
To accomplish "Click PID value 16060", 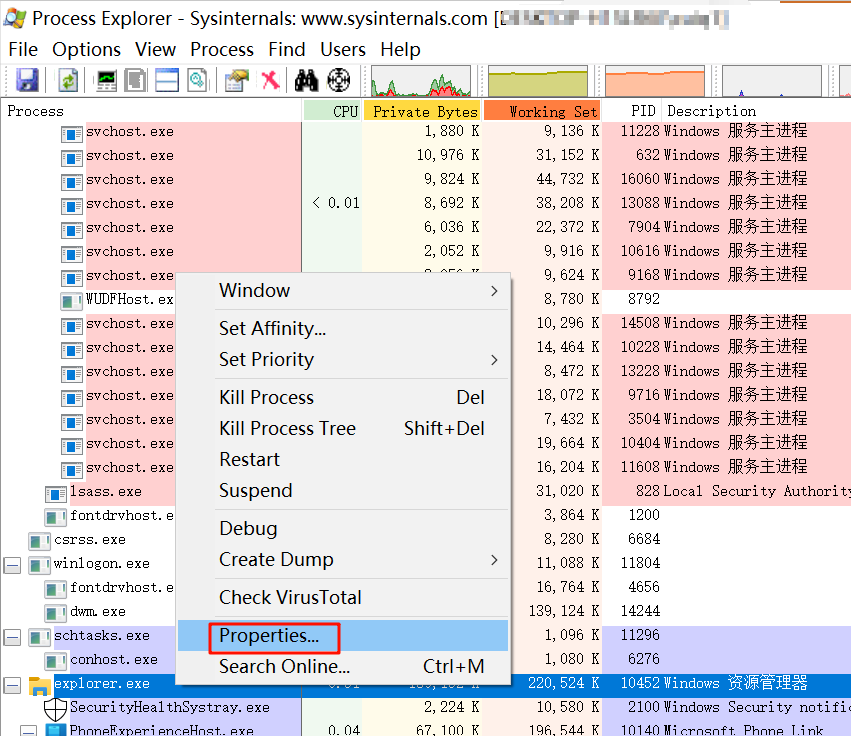I will [x=640, y=179].
